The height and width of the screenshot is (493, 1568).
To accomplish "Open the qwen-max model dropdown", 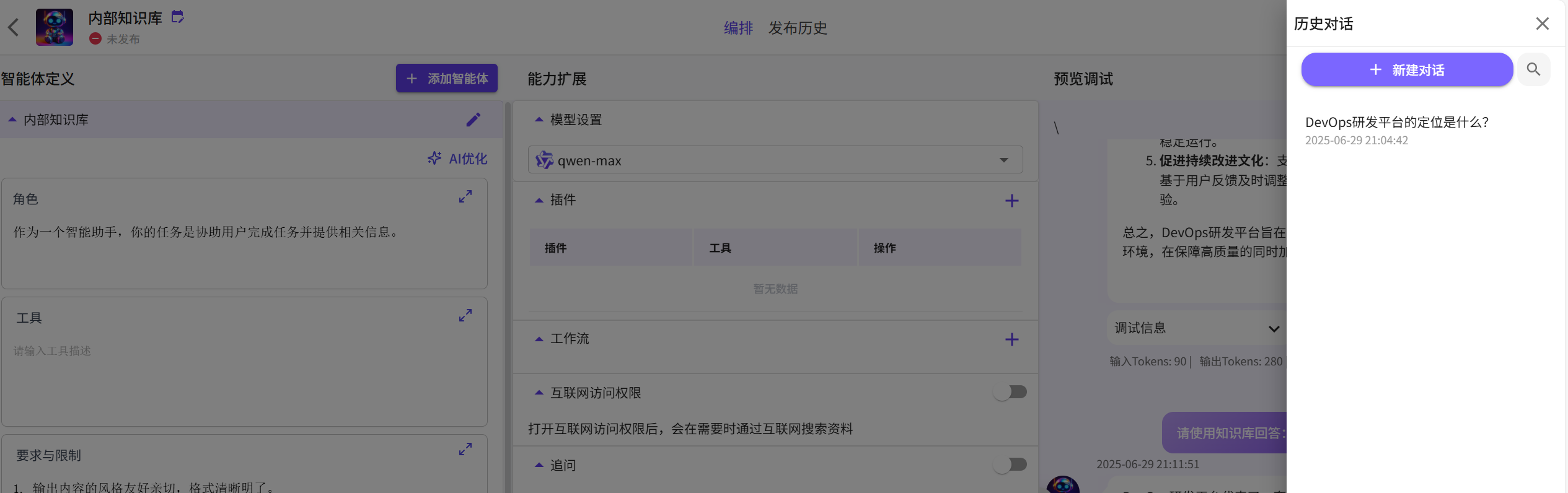I will [x=775, y=160].
